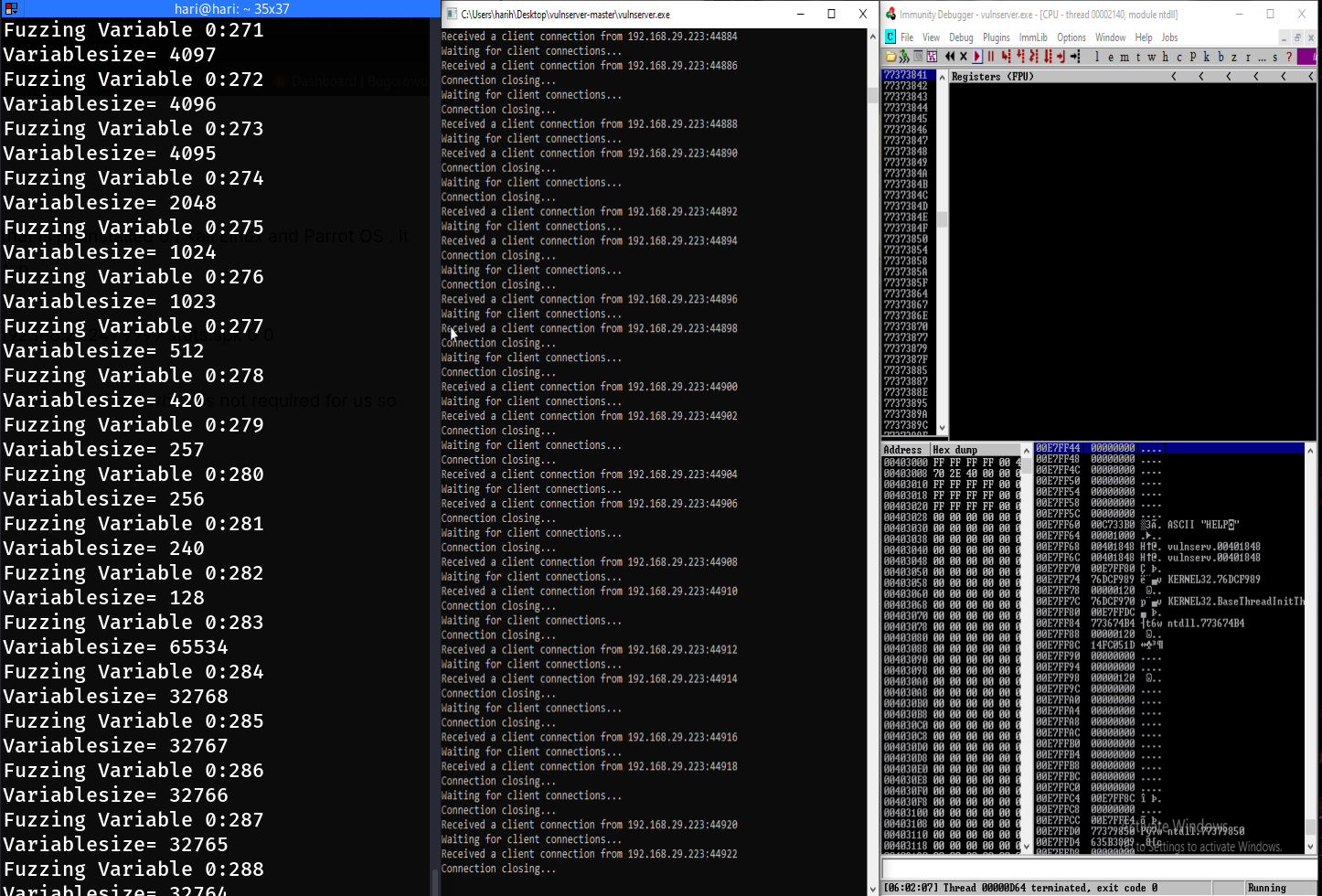This screenshot has width=1322, height=896.
Task: Click the Run program play icon
Action: 976,57
